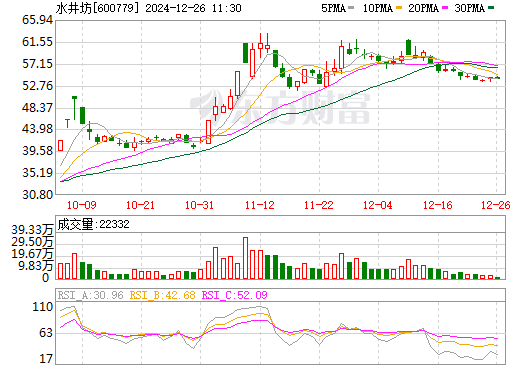Screen dimensions: 520x365
Task: Click the 30PMA legend label
Action: [469, 8]
